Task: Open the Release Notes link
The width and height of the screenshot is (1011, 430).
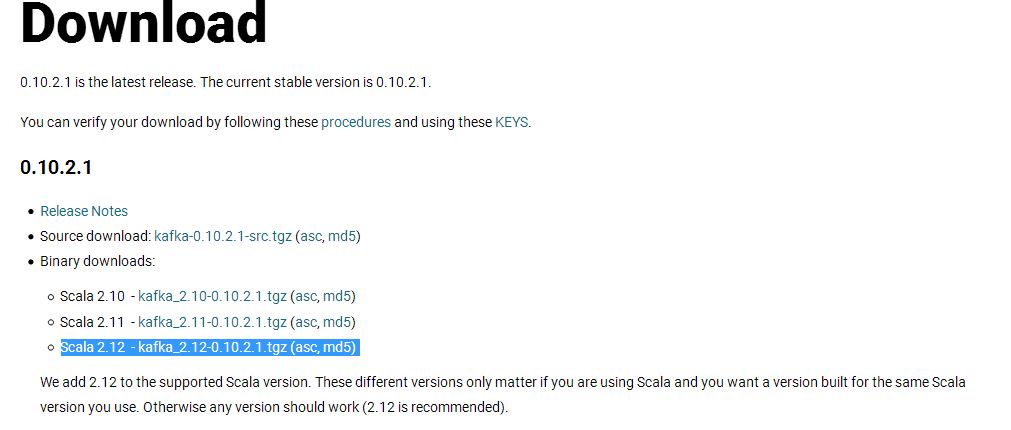Action: 84,211
